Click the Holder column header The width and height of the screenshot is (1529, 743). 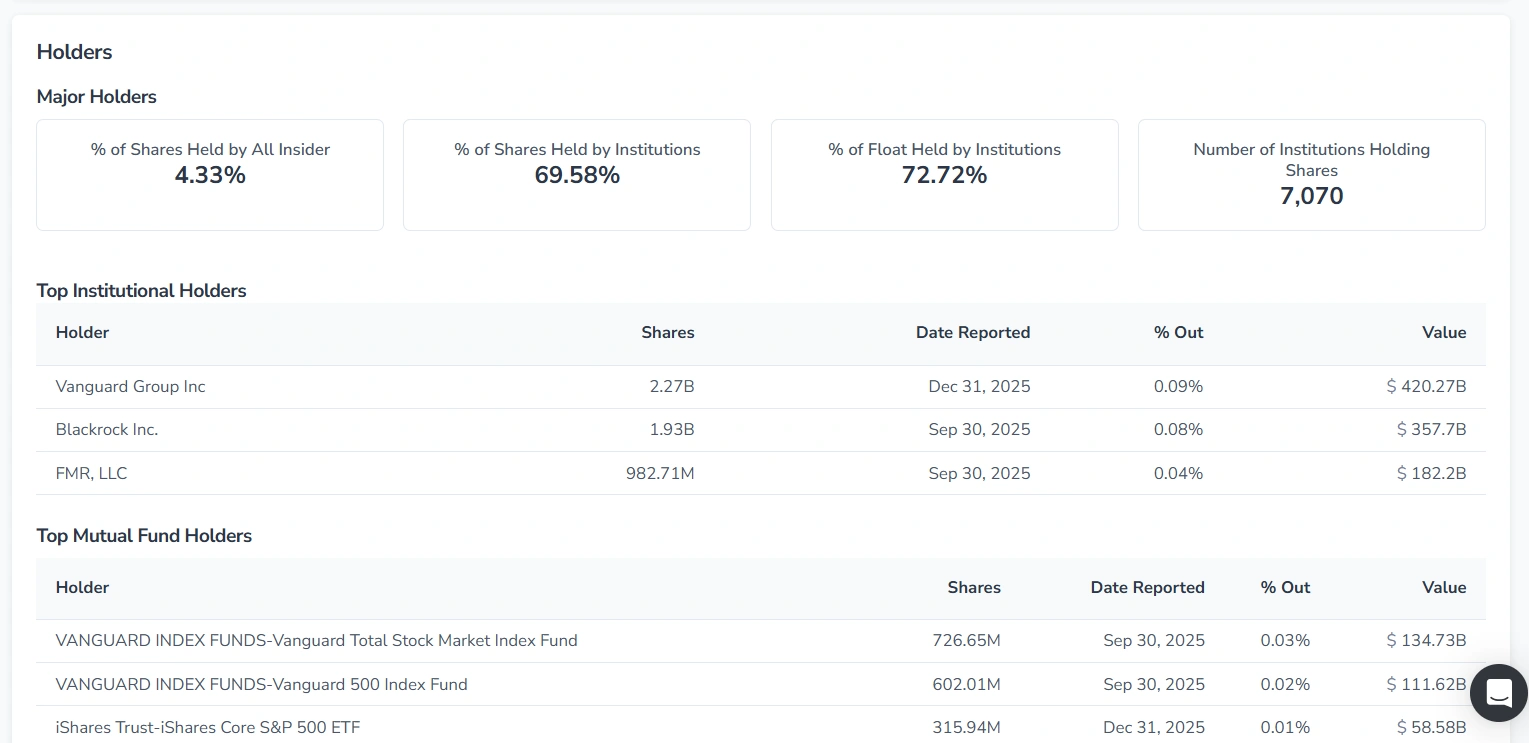tap(82, 332)
